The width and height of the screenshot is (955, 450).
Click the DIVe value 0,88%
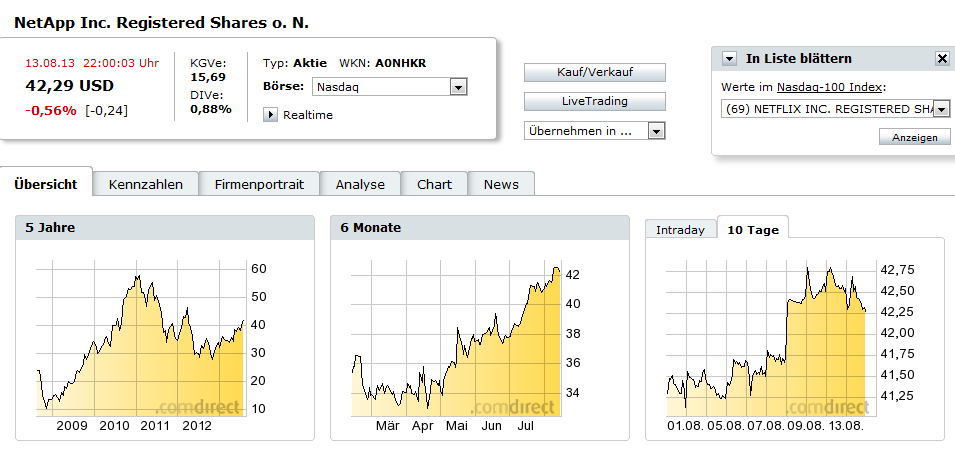pyautogui.click(x=211, y=110)
